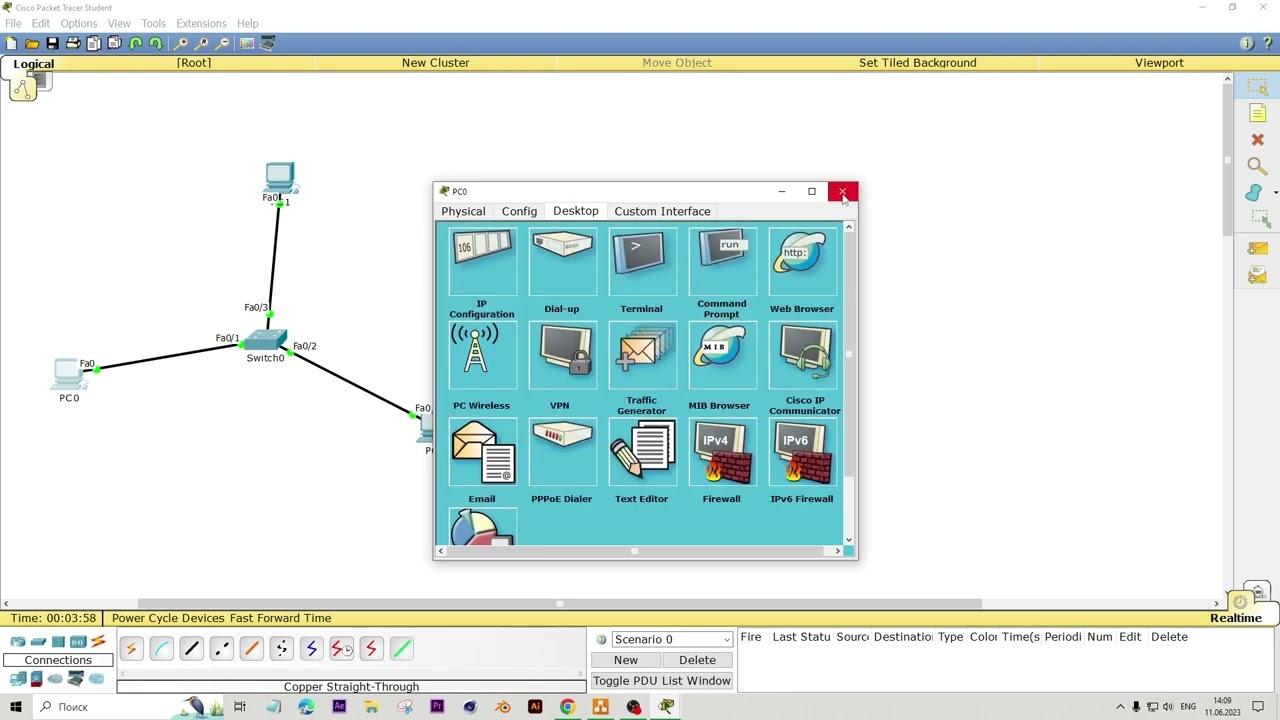This screenshot has height=720, width=1280.
Task: Select the Copper Cross-Over dashed cable
Action: tap(221, 649)
